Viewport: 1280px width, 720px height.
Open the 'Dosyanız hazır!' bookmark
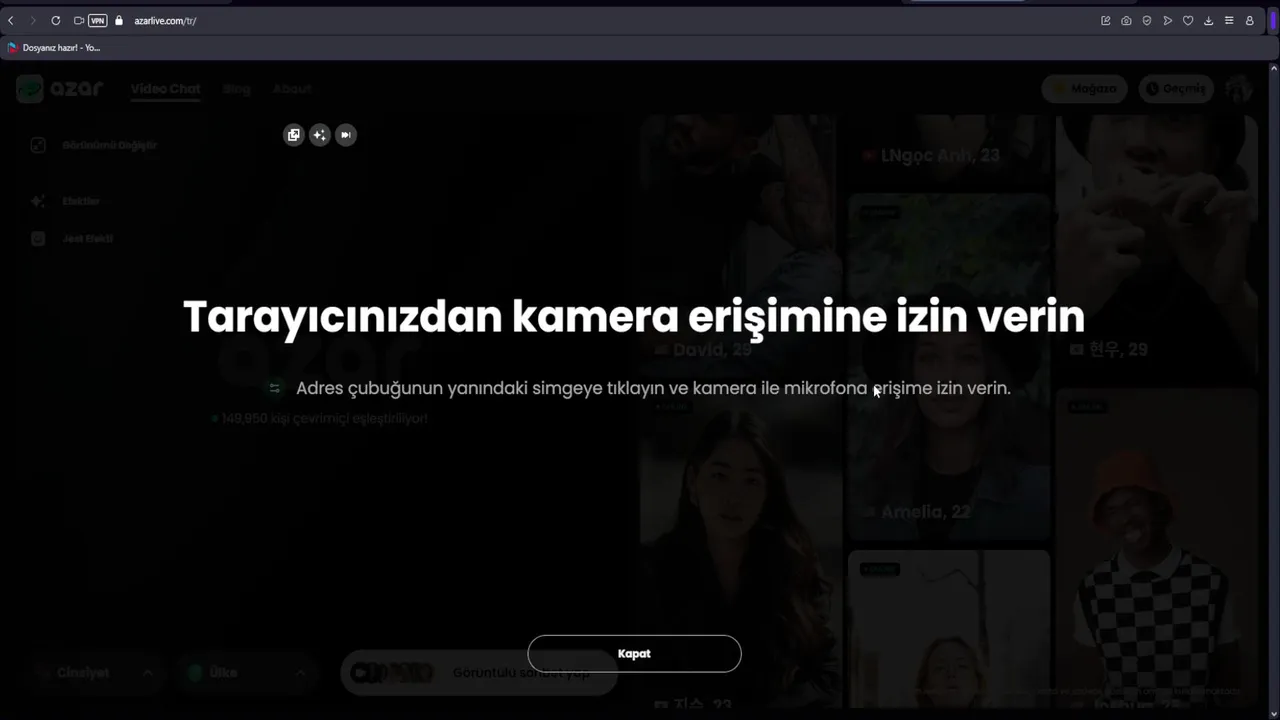point(54,47)
